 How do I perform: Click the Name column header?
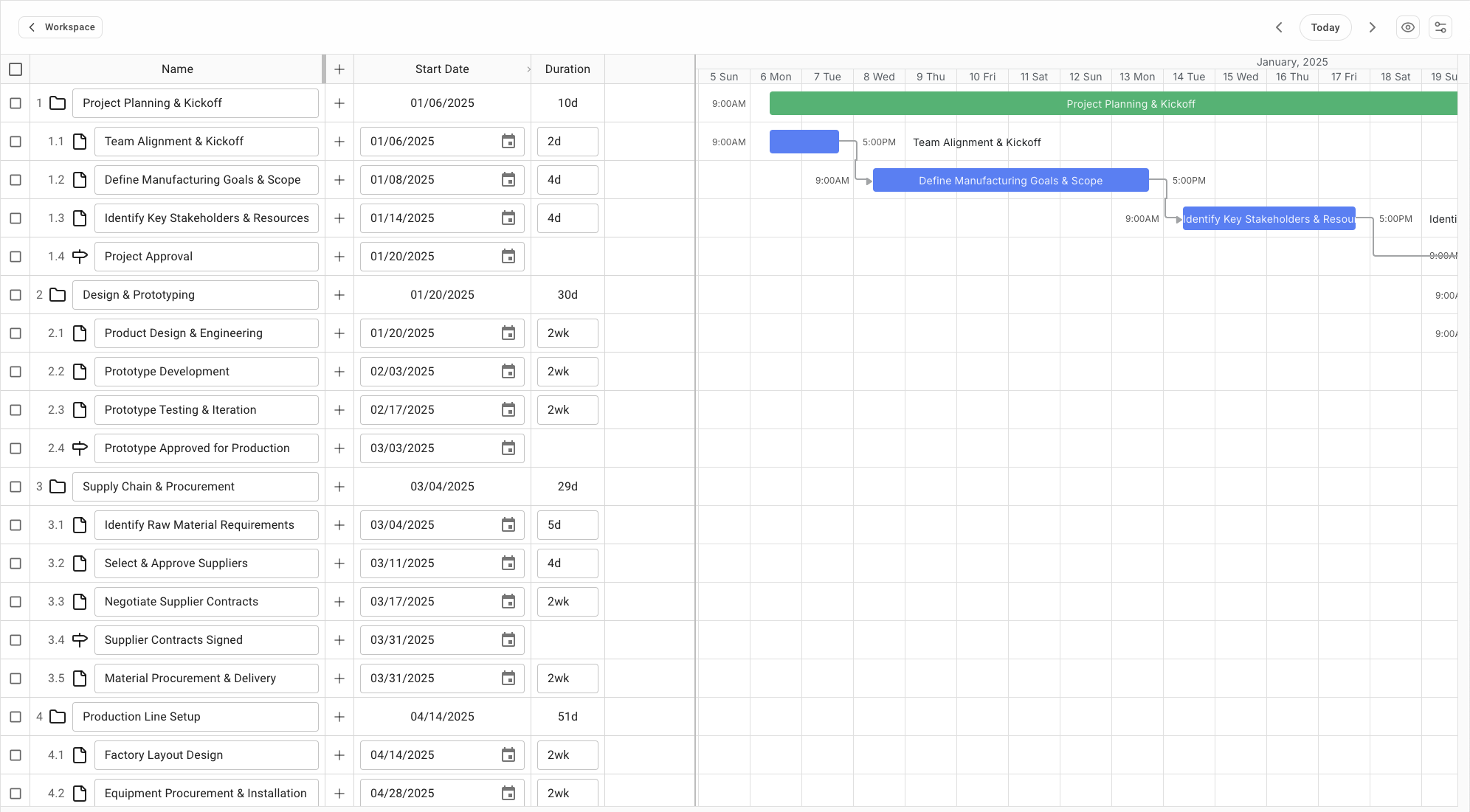[x=177, y=69]
